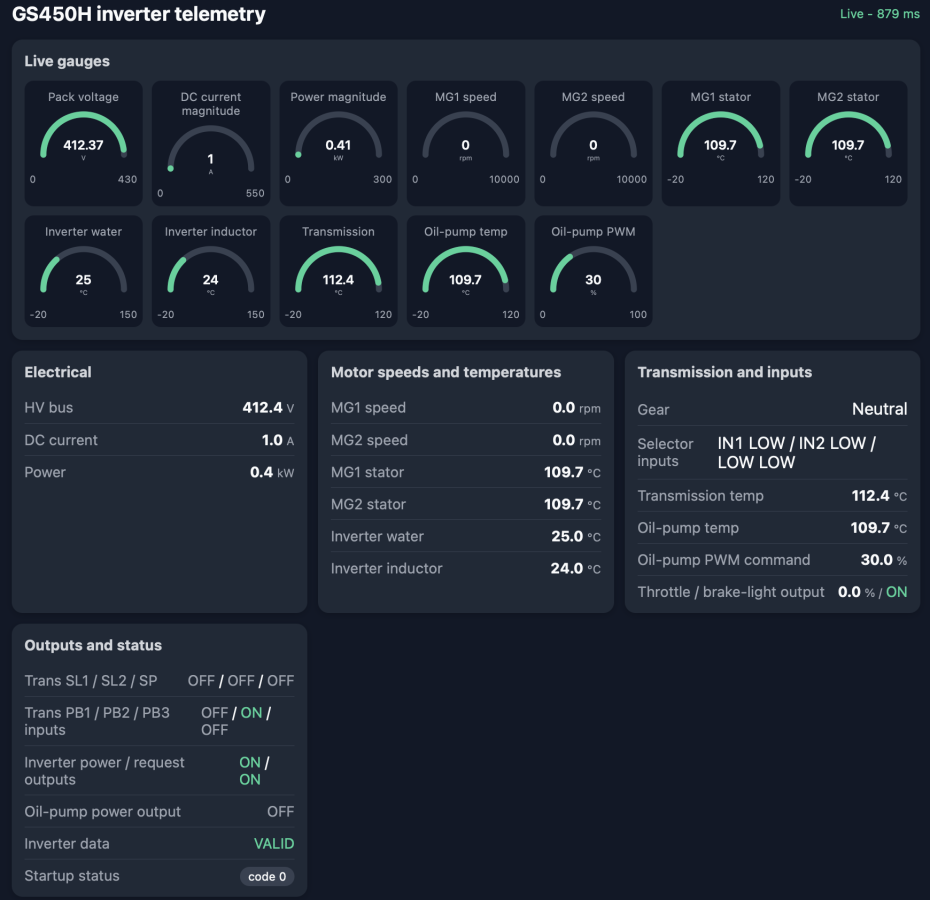Image resolution: width=930 pixels, height=900 pixels.
Task: Select the Oil-pump PWM gauge showing 30
Action: tap(593, 271)
